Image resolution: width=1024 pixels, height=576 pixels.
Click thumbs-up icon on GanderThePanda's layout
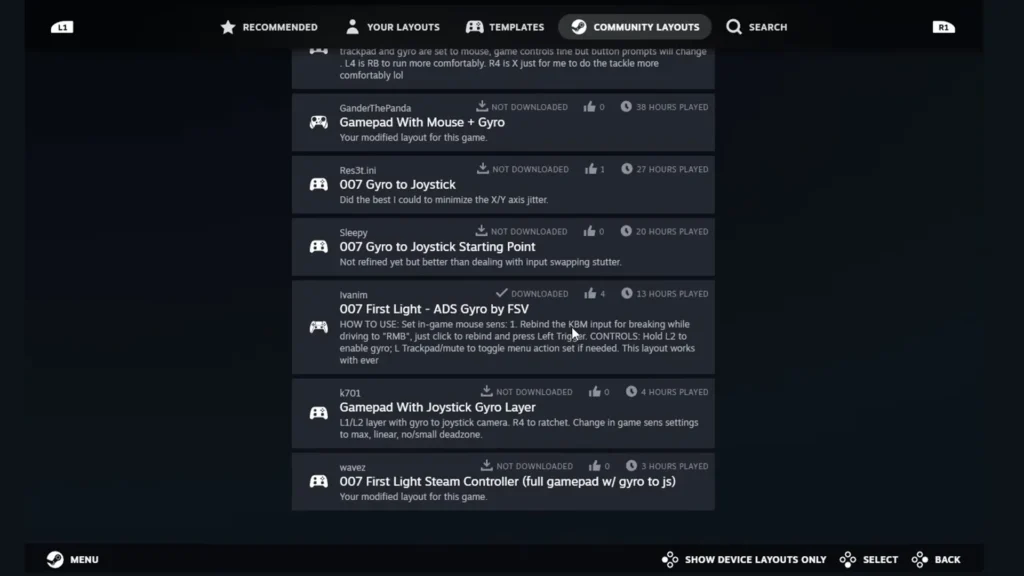590,106
